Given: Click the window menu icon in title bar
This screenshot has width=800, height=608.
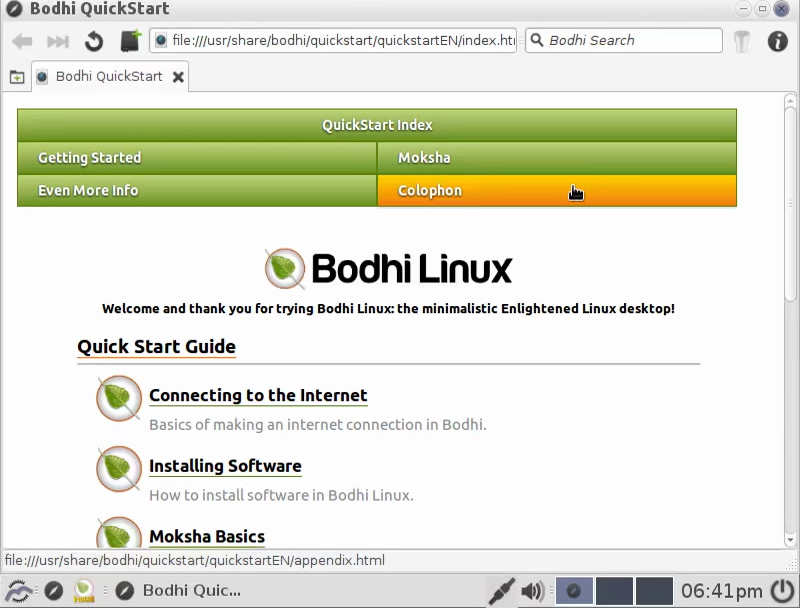Looking at the screenshot, I should click(14, 9).
